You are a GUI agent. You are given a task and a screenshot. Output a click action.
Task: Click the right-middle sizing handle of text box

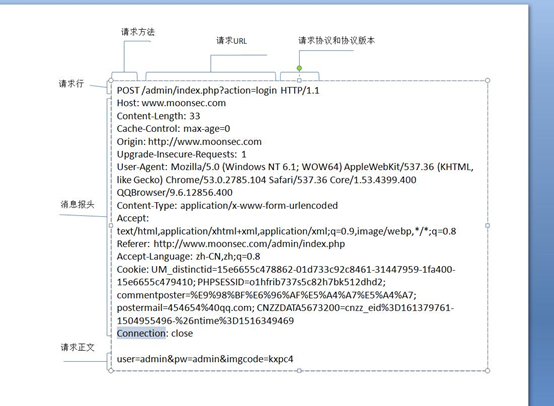point(488,225)
